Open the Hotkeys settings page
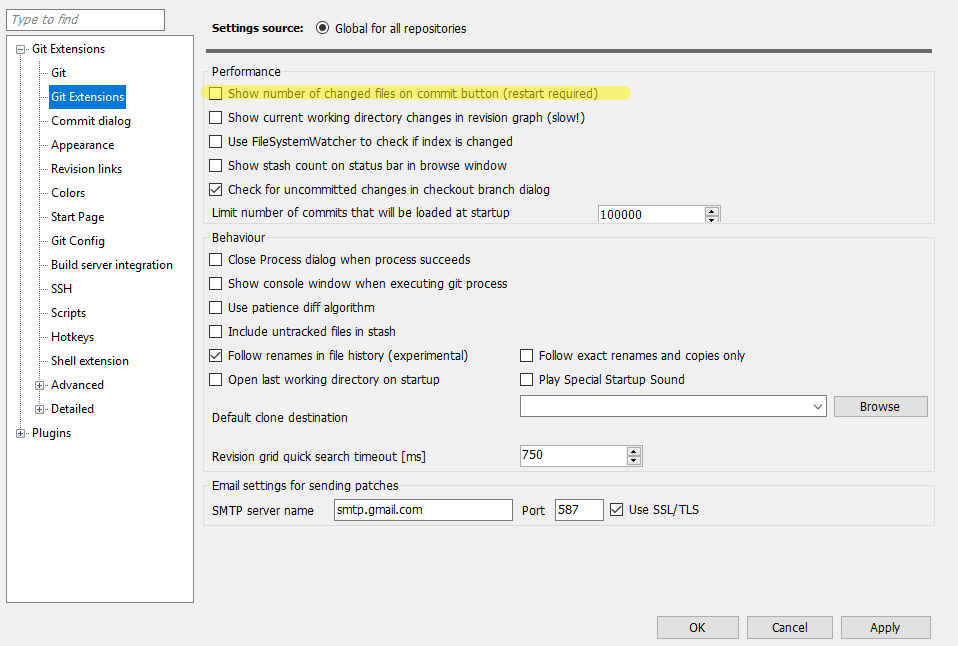Image resolution: width=958 pixels, height=646 pixels. pyautogui.click(x=71, y=336)
